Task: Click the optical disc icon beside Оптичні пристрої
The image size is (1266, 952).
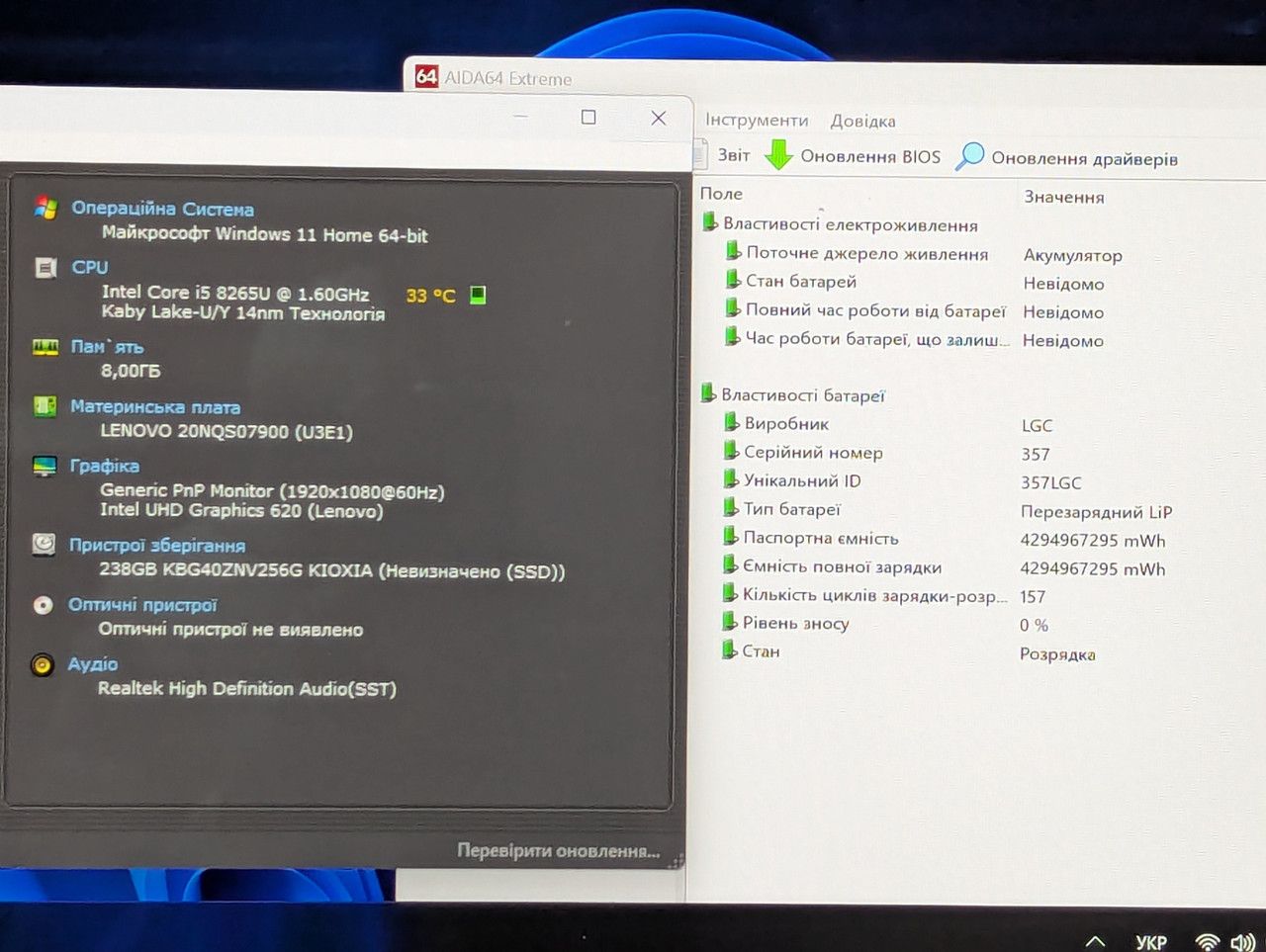Action: click(43, 604)
